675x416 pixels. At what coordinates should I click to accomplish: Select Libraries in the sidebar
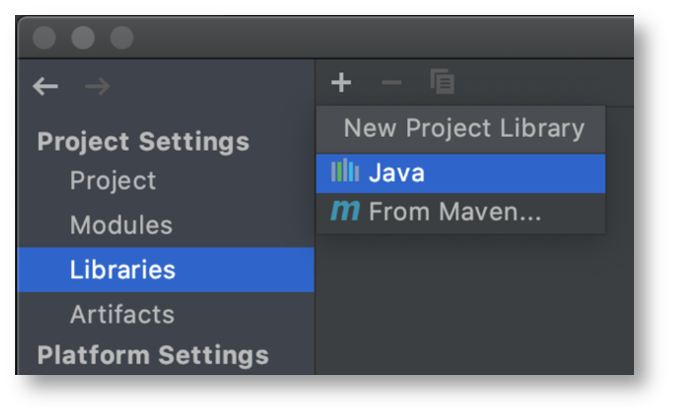pyautogui.click(x=166, y=270)
